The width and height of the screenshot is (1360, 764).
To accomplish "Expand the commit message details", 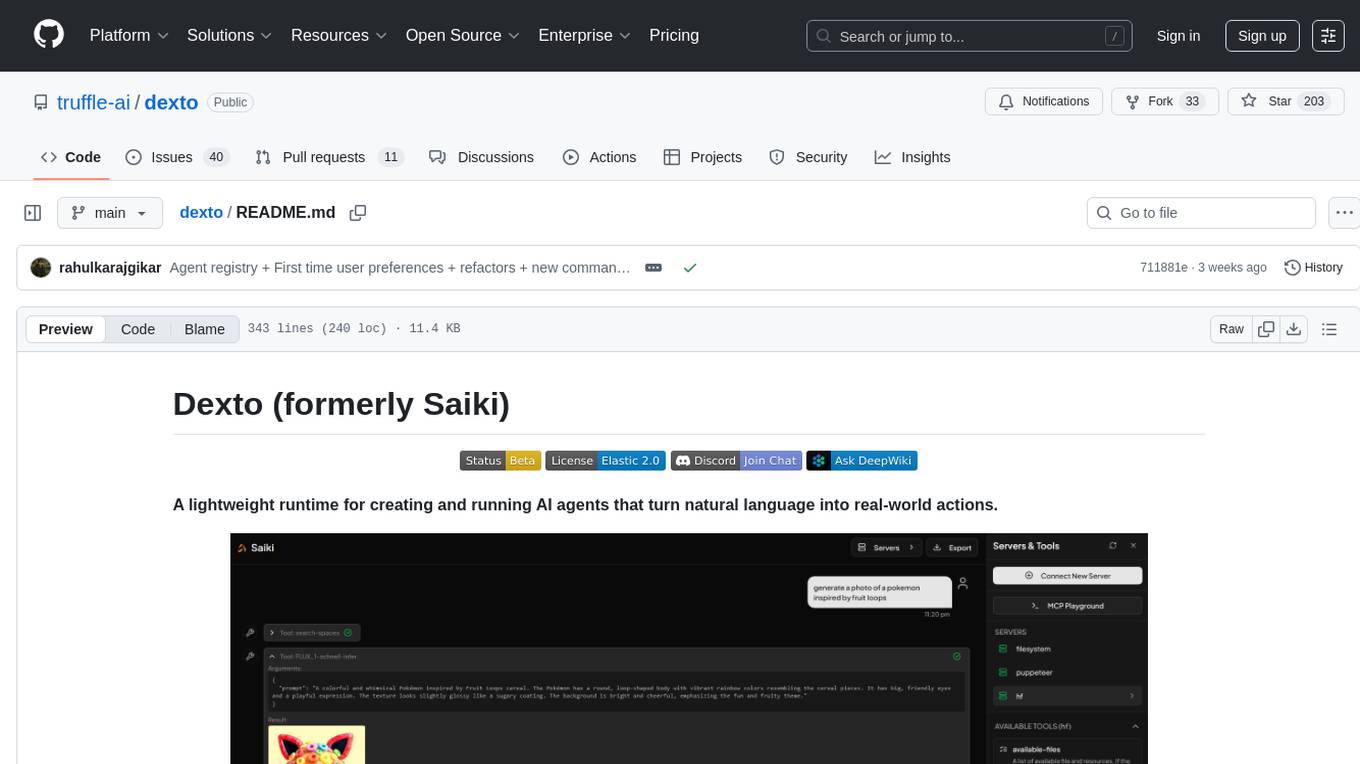I will tap(653, 268).
